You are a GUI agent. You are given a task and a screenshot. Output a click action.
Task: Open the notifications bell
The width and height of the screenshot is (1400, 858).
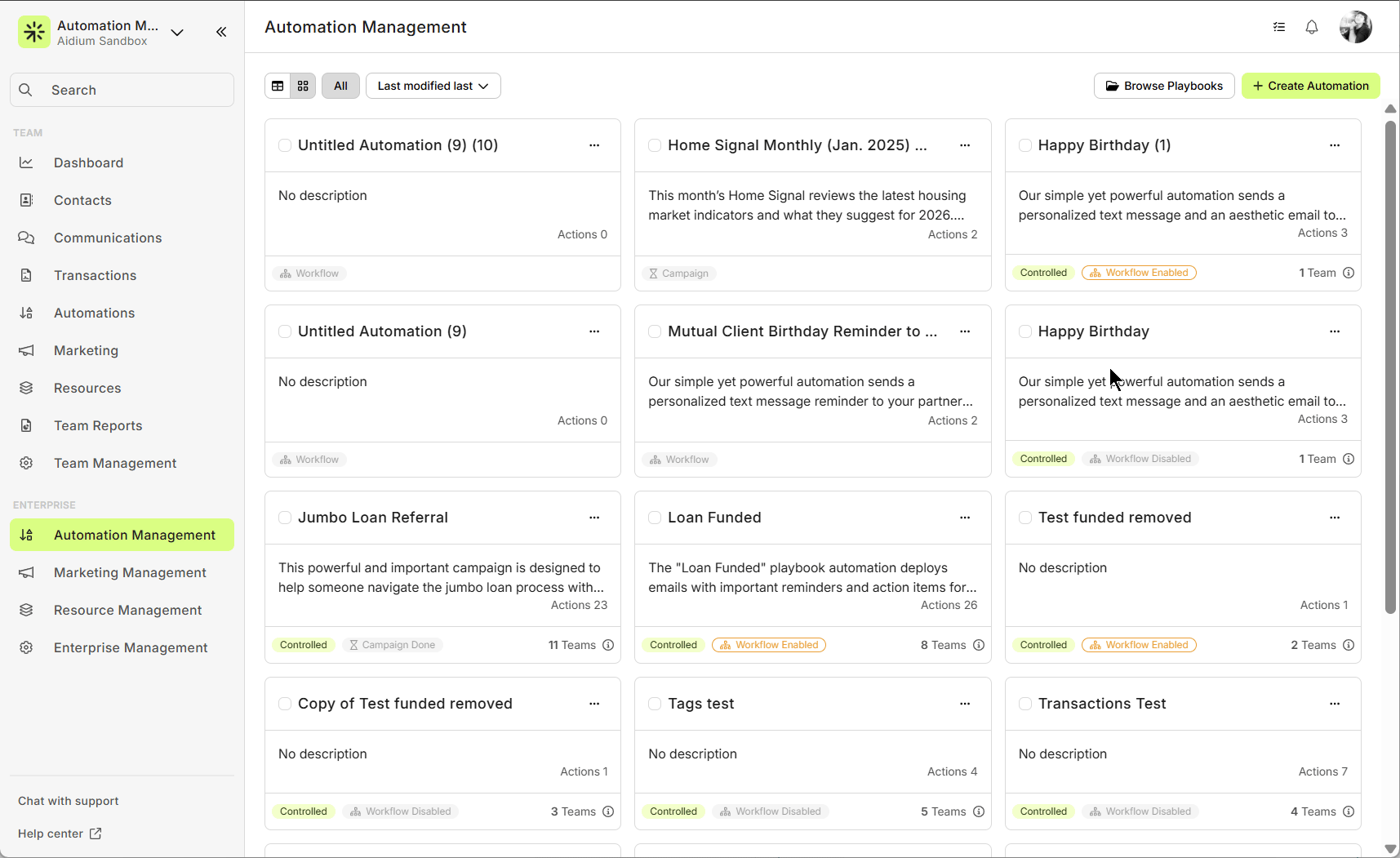click(1311, 27)
